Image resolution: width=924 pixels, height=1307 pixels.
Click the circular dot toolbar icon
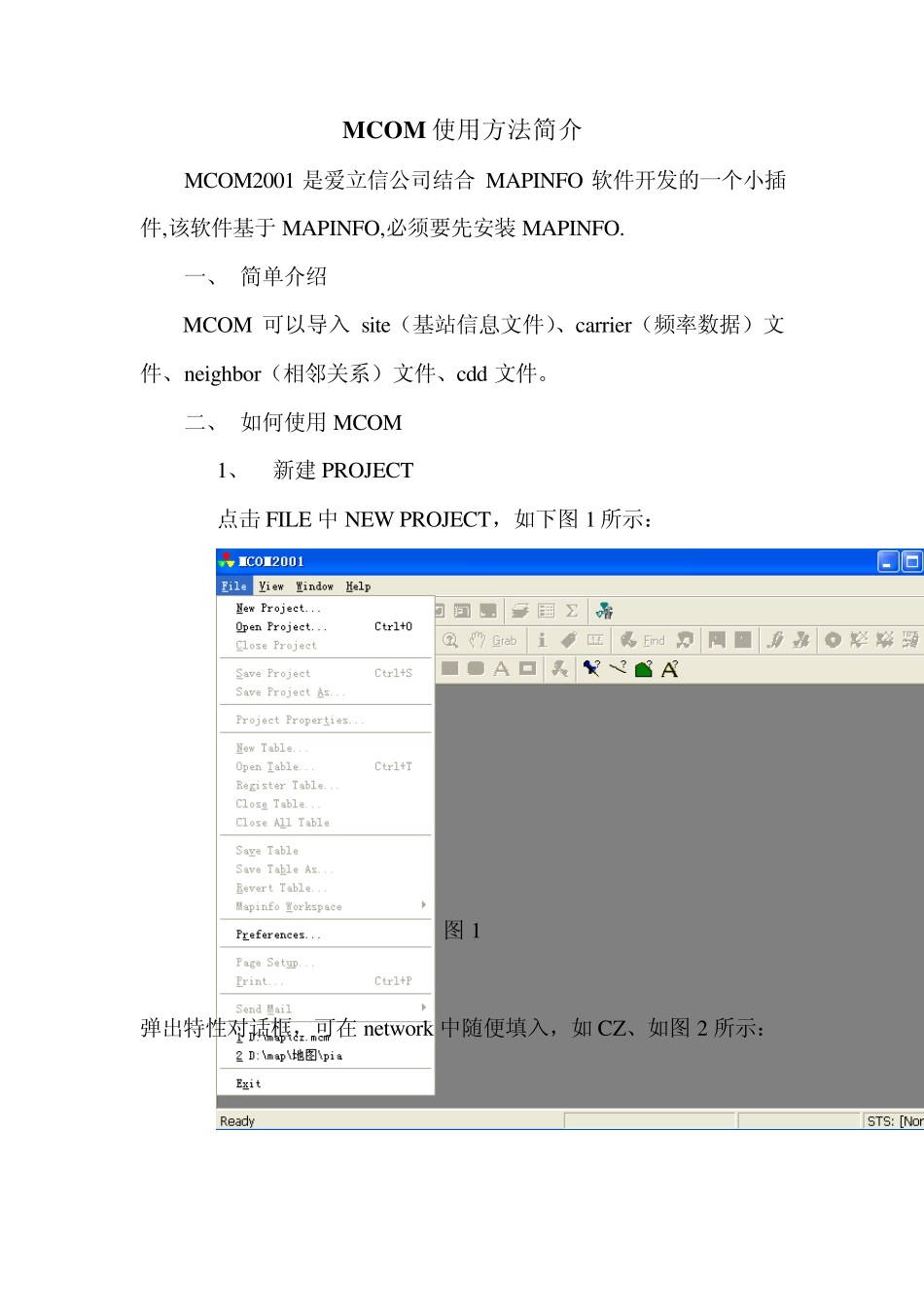(x=834, y=640)
